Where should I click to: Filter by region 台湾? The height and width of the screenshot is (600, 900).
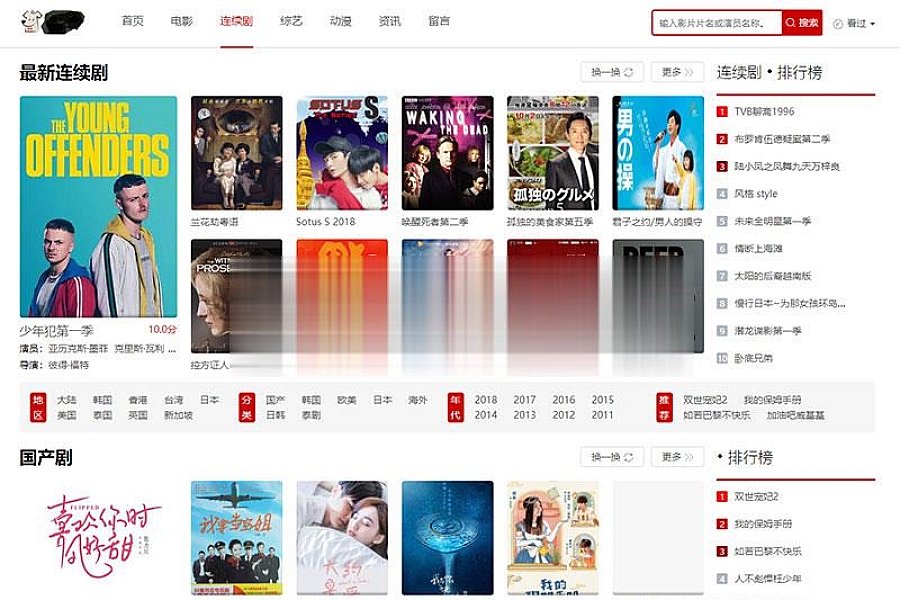[x=173, y=400]
